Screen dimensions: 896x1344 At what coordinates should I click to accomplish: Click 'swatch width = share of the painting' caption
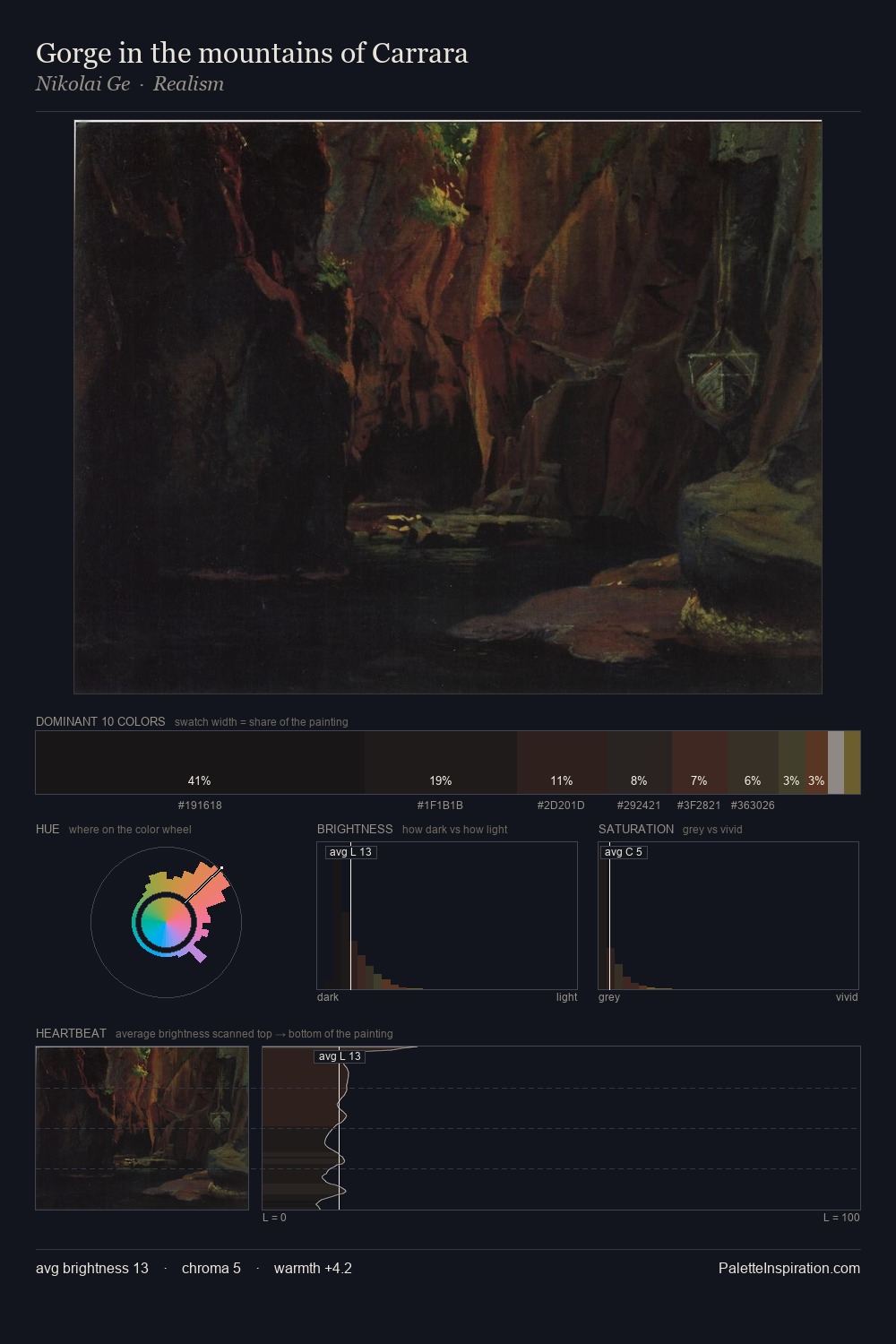click(x=262, y=722)
